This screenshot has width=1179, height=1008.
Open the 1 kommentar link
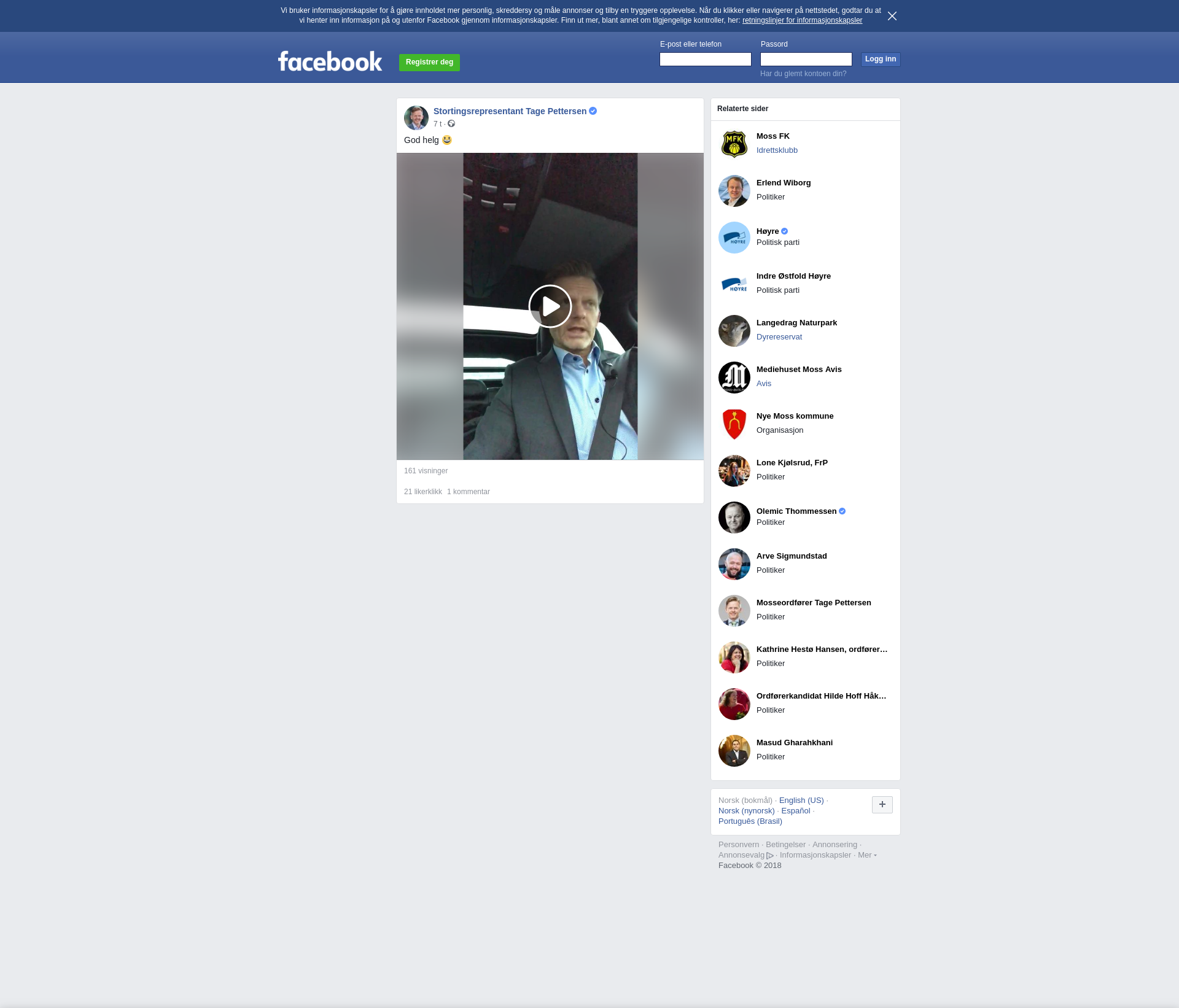pos(468,492)
